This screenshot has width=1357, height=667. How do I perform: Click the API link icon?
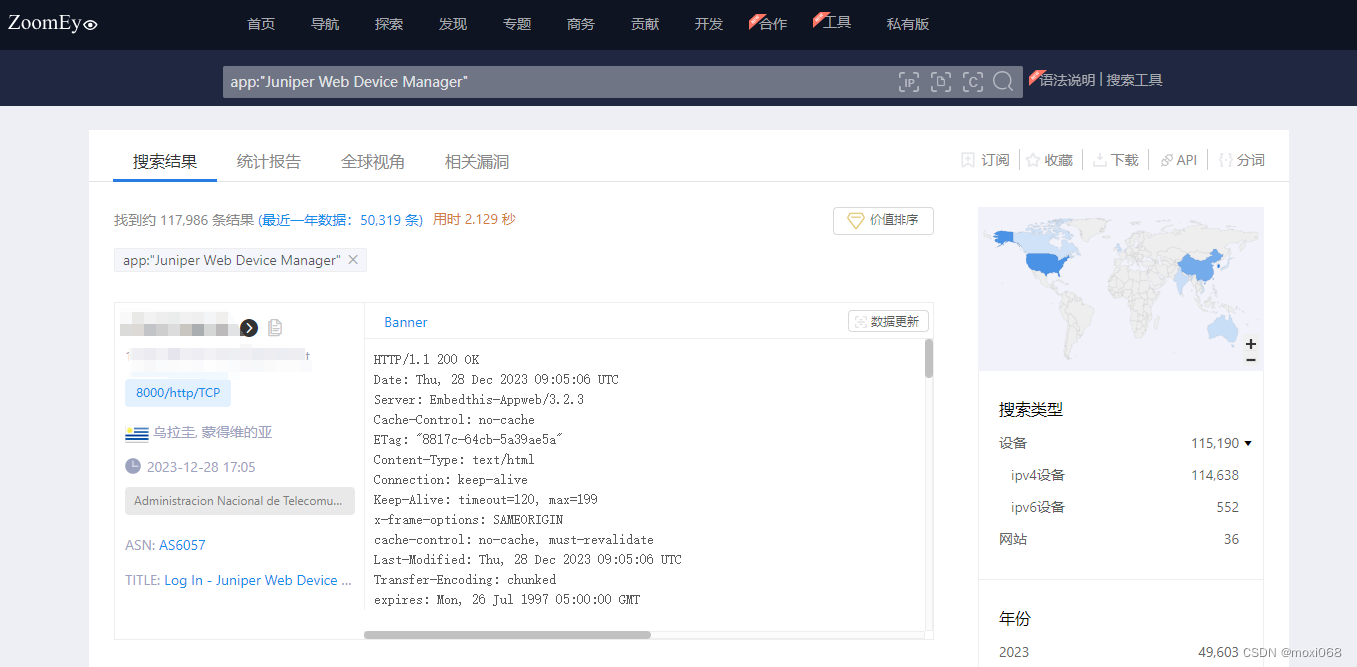[1166, 160]
